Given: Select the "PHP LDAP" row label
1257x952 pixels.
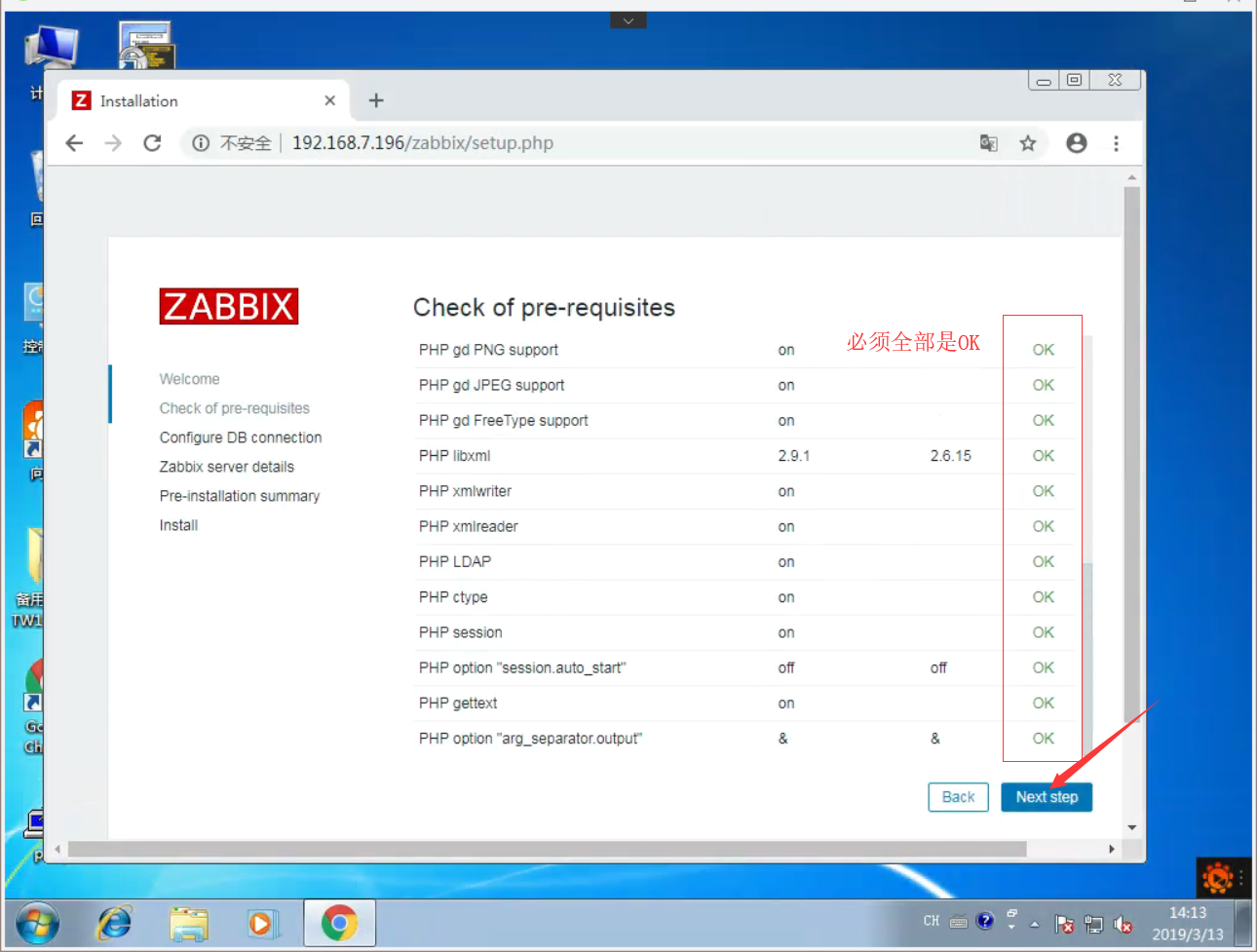Looking at the screenshot, I should pos(455,562).
